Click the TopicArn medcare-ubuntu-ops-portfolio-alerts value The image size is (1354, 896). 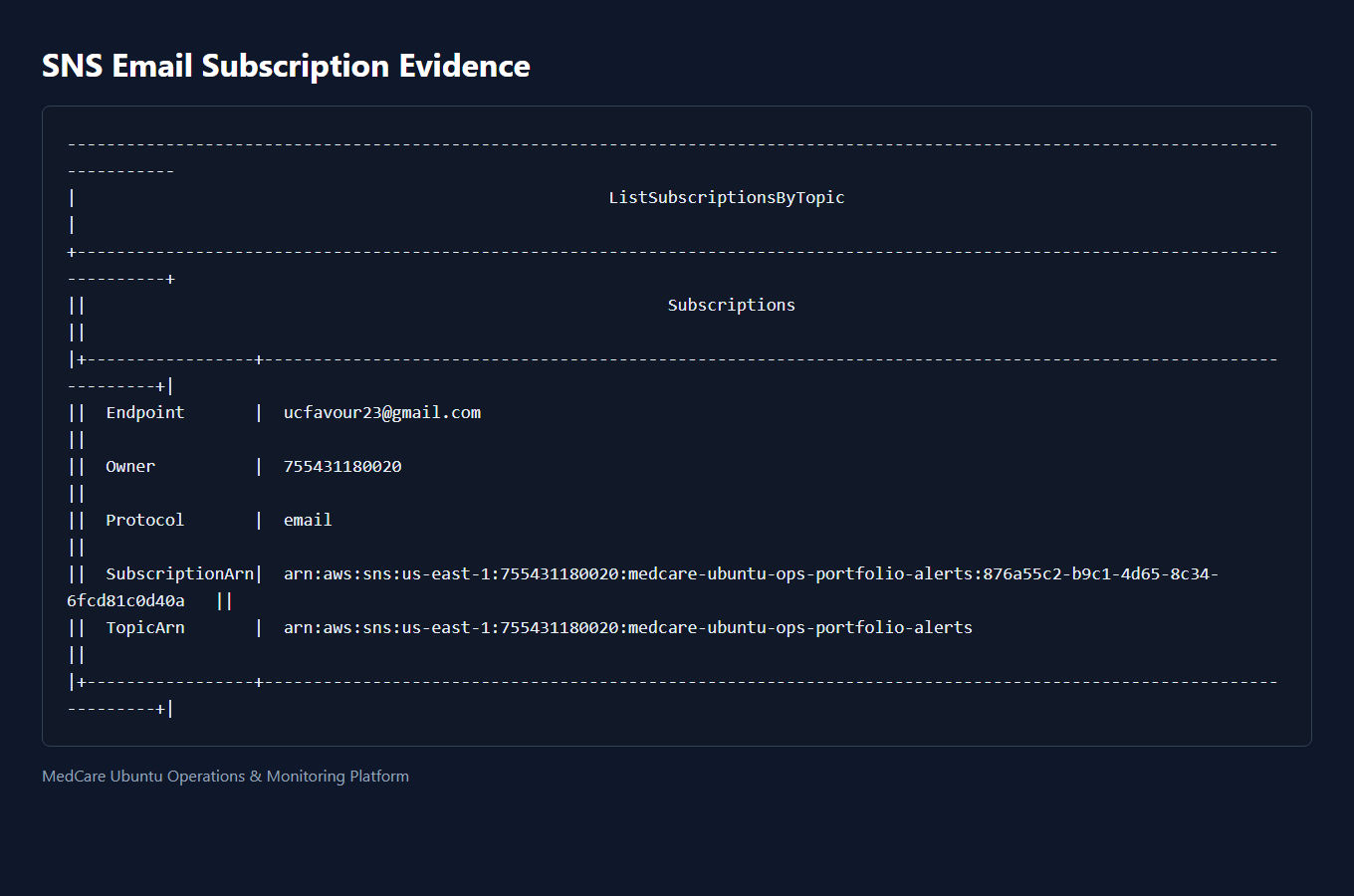click(628, 627)
